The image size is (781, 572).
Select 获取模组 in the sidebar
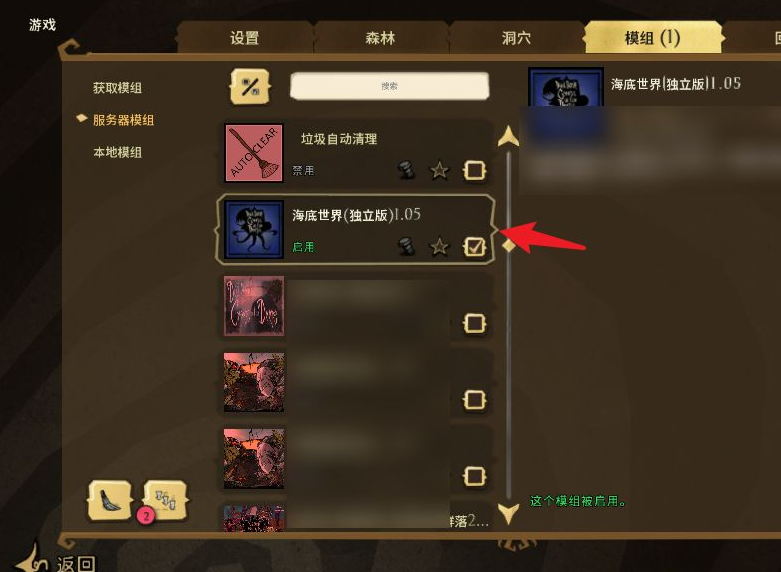(x=118, y=88)
